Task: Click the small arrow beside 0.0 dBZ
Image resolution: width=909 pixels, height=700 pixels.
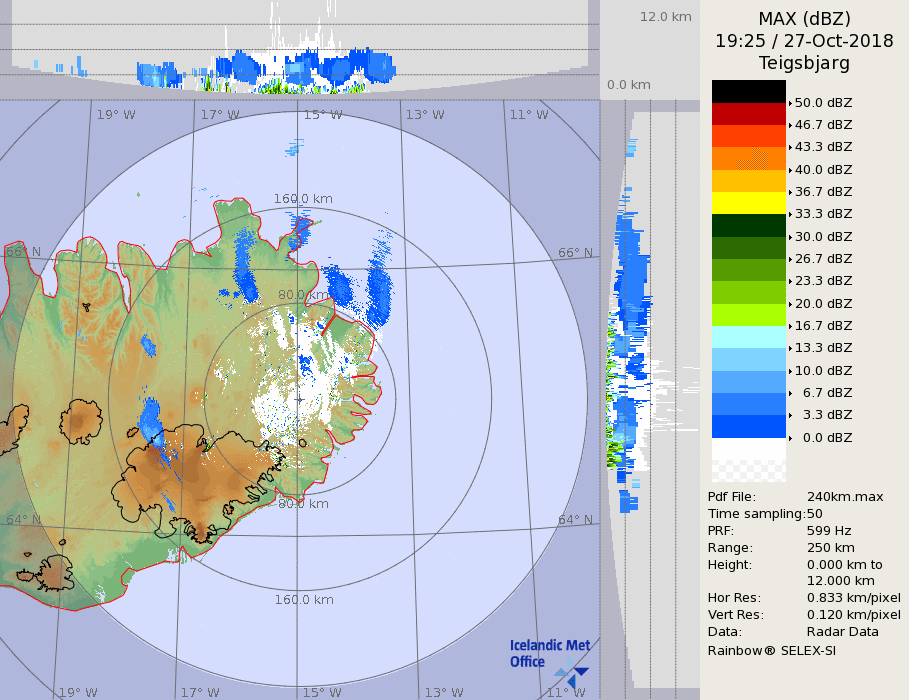Action: pyautogui.click(x=790, y=438)
